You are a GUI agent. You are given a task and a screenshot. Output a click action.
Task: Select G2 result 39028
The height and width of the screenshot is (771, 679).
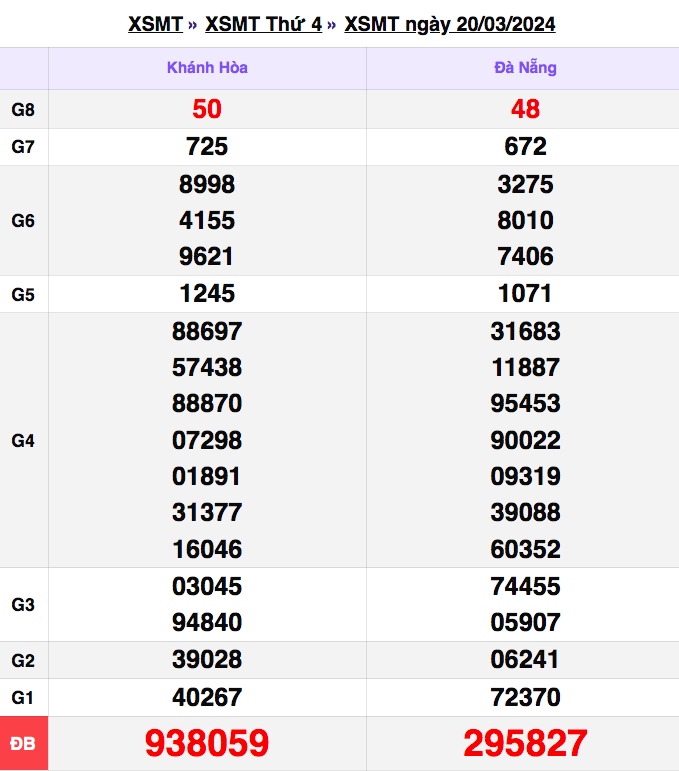207,659
